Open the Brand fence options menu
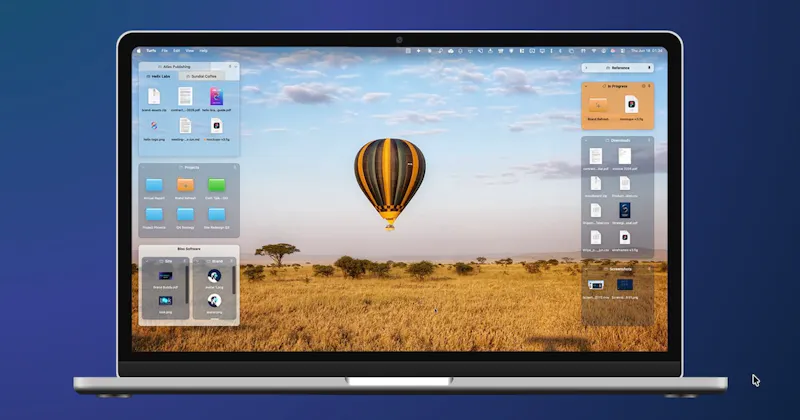The height and width of the screenshot is (420, 800). point(232,261)
